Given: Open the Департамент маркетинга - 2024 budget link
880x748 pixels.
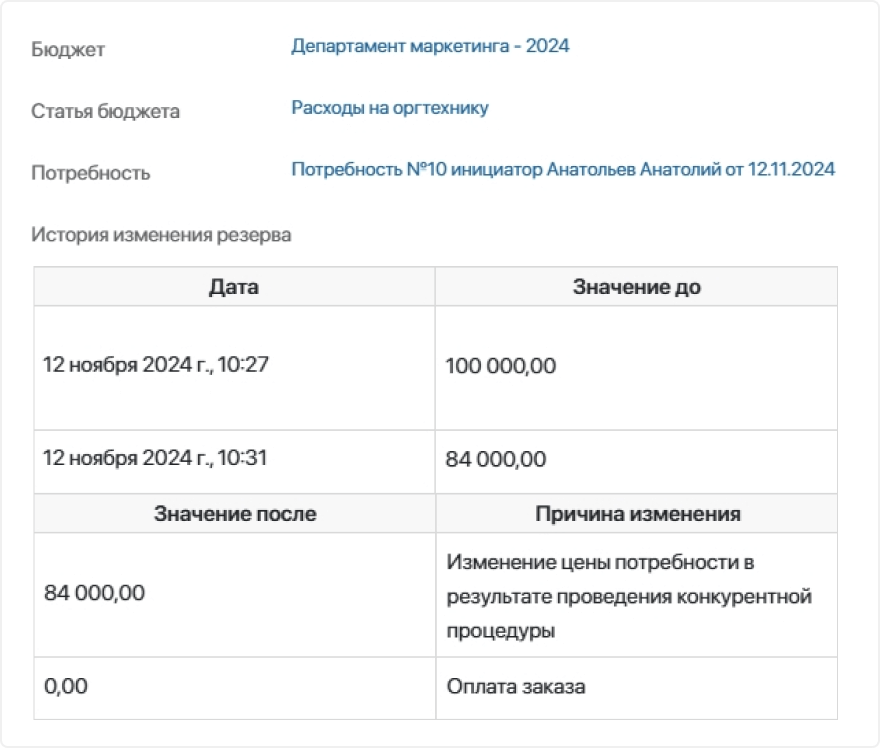Looking at the screenshot, I should point(430,45).
